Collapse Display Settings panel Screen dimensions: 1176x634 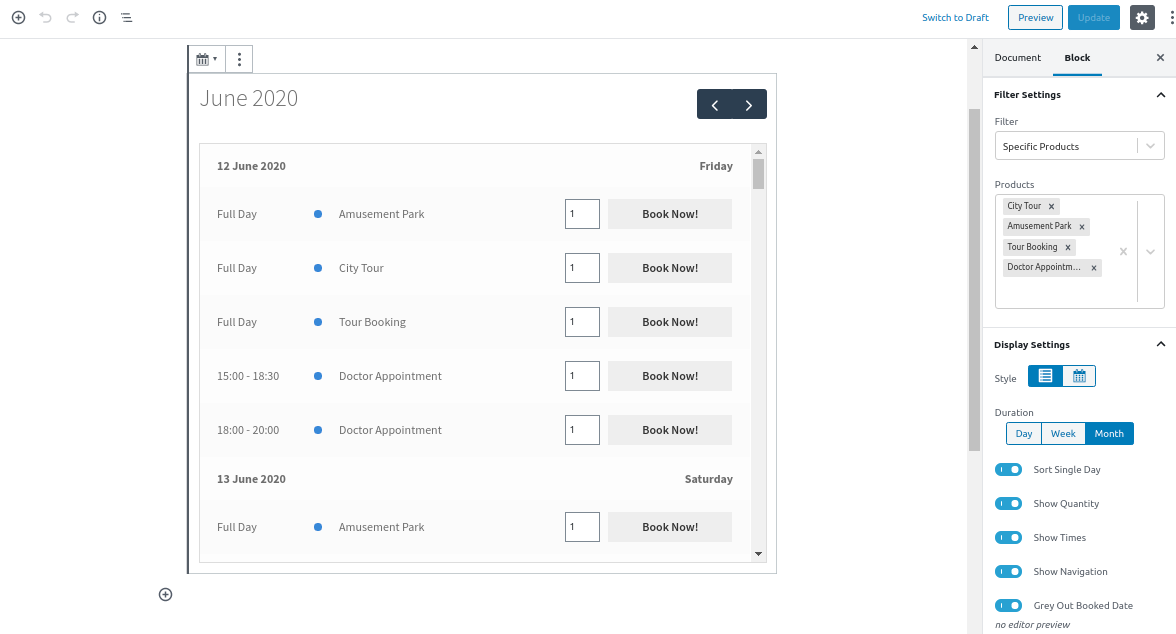[x=1160, y=344]
